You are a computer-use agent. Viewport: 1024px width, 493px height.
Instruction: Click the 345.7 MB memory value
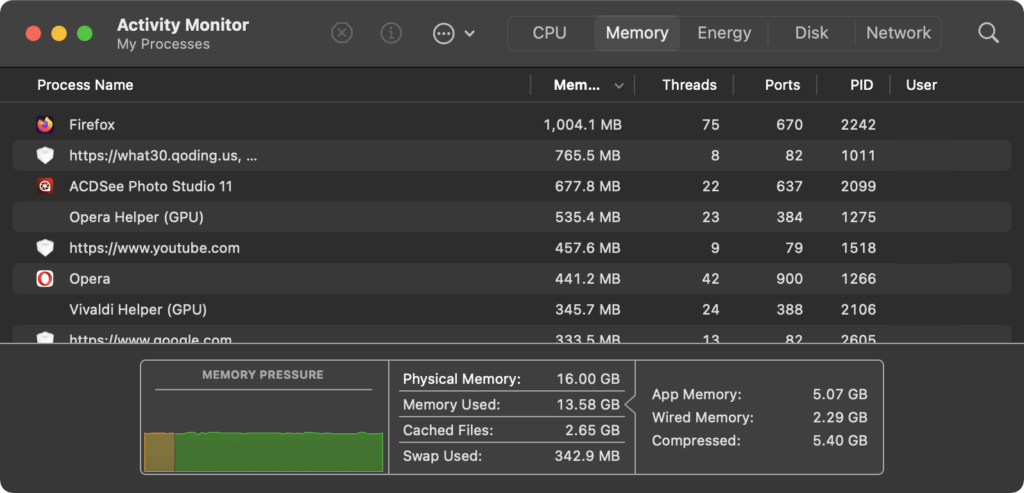click(x=588, y=310)
